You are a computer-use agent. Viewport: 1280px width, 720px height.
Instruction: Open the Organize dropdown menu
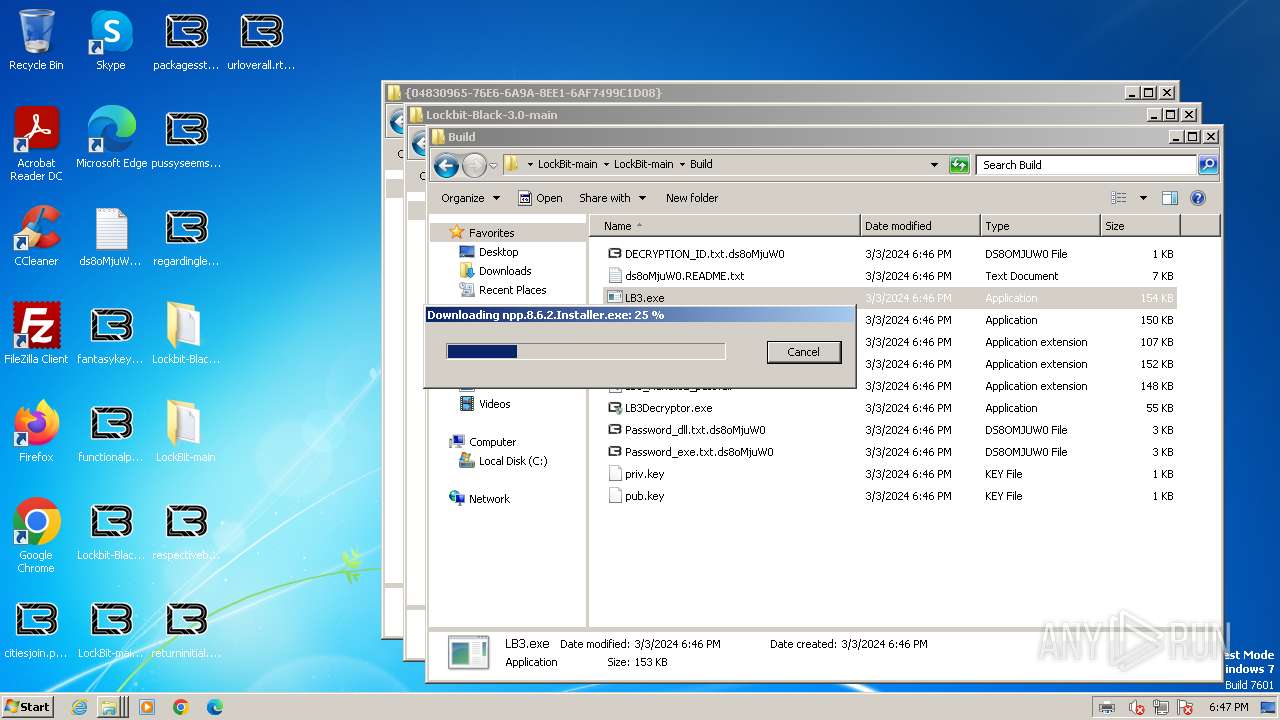tap(470, 198)
